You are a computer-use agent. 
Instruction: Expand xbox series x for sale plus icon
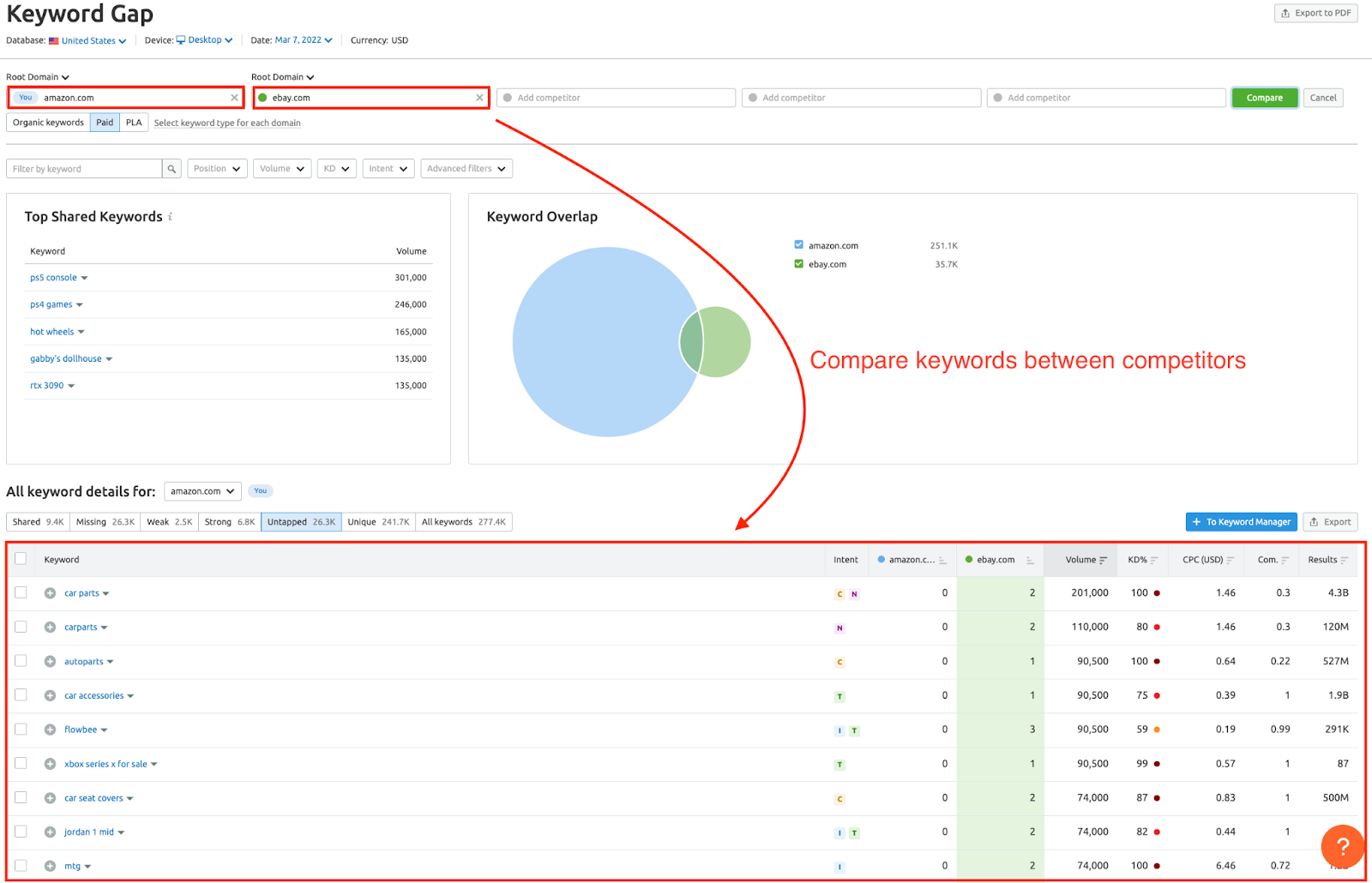click(50, 764)
